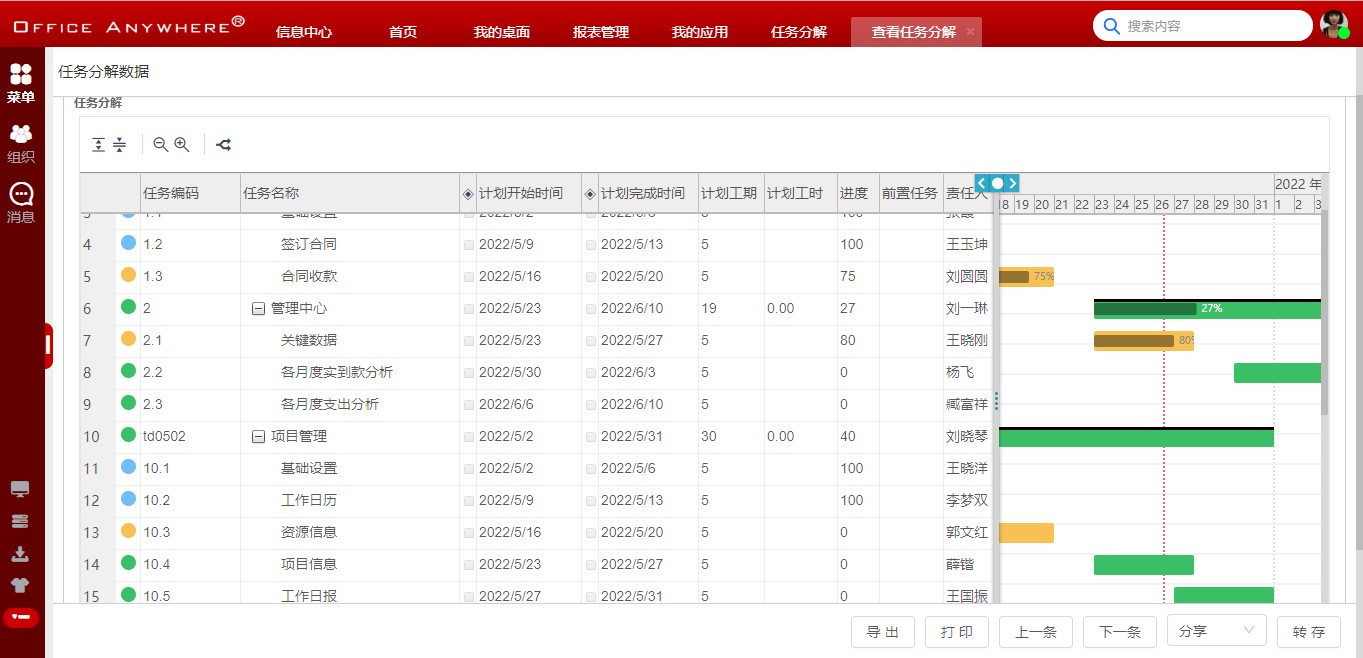Click the 管理中心 27% gantt progress bar
The height and width of the screenshot is (658, 1363).
pyautogui.click(x=1207, y=309)
